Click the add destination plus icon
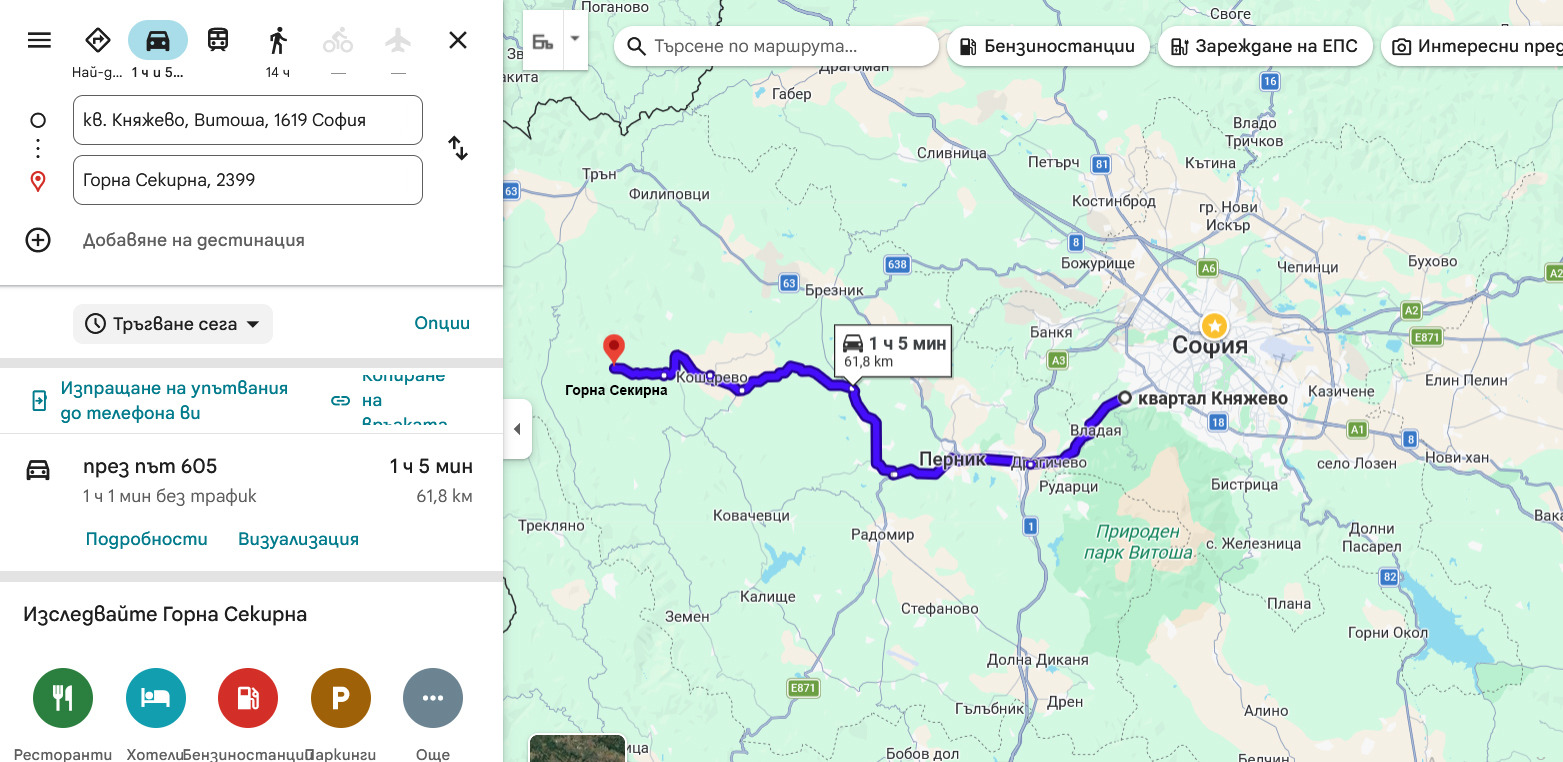This screenshot has width=1563, height=762. (38, 240)
